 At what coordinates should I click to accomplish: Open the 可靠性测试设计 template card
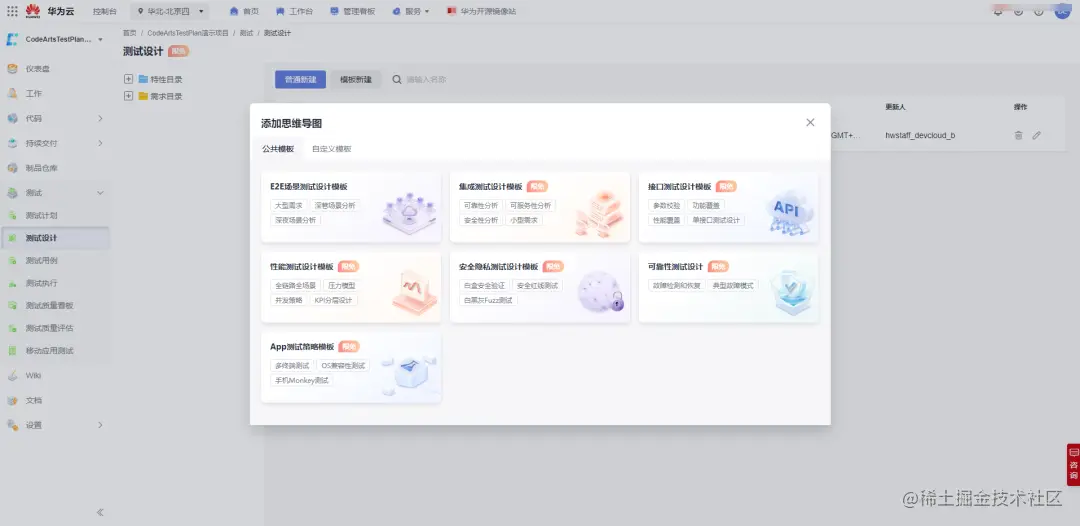coord(729,287)
